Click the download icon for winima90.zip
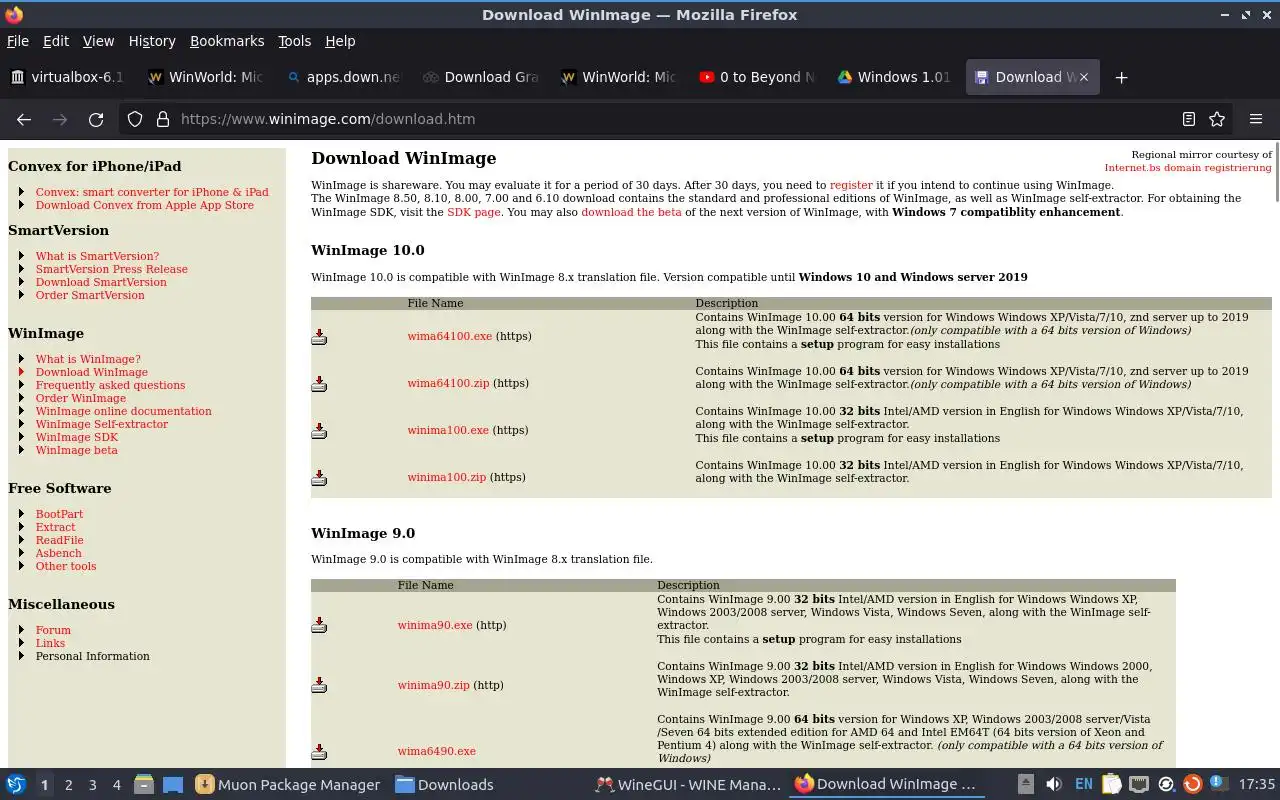1280x800 pixels. (x=319, y=685)
